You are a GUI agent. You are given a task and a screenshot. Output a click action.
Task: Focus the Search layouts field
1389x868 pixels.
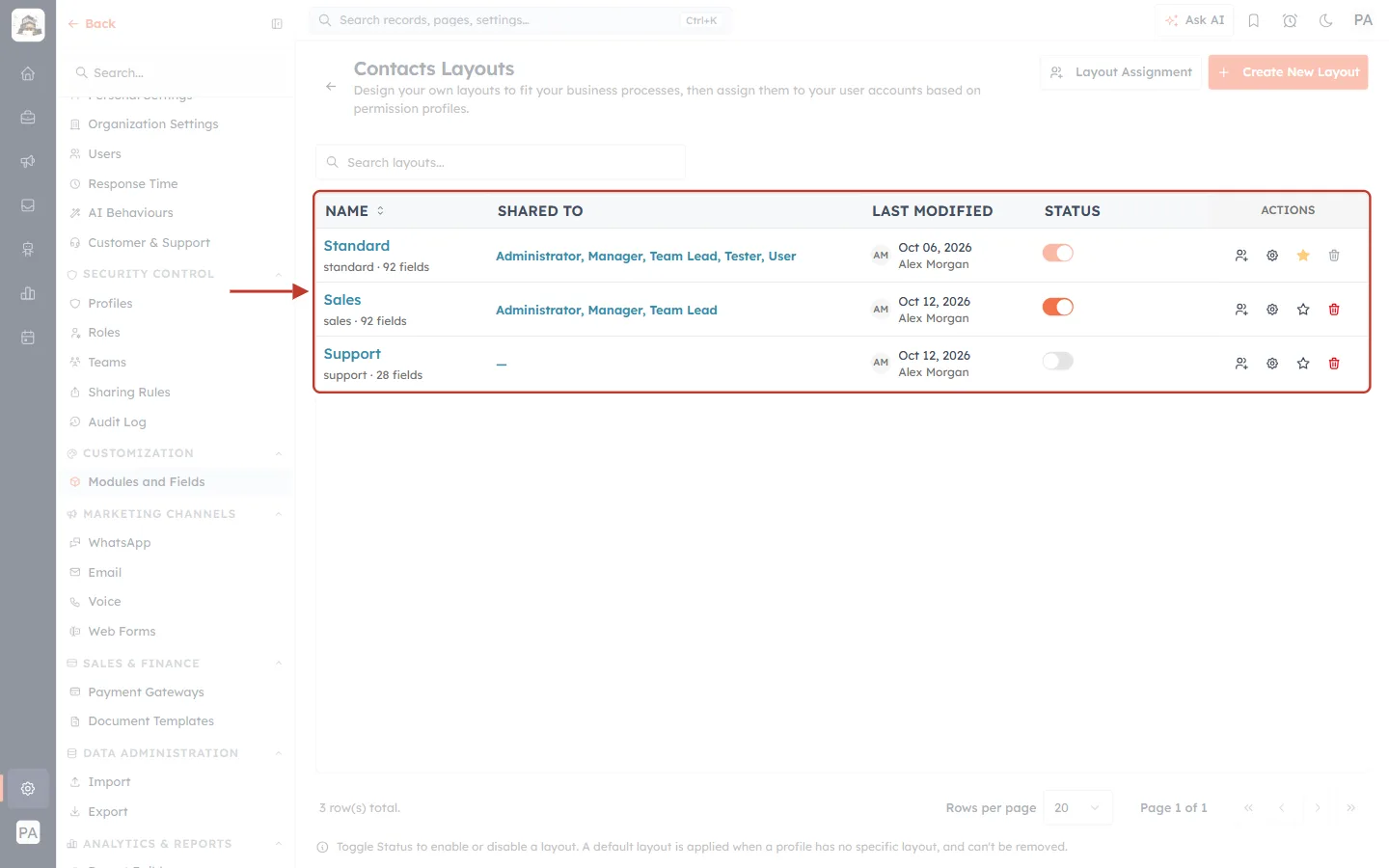click(x=501, y=163)
